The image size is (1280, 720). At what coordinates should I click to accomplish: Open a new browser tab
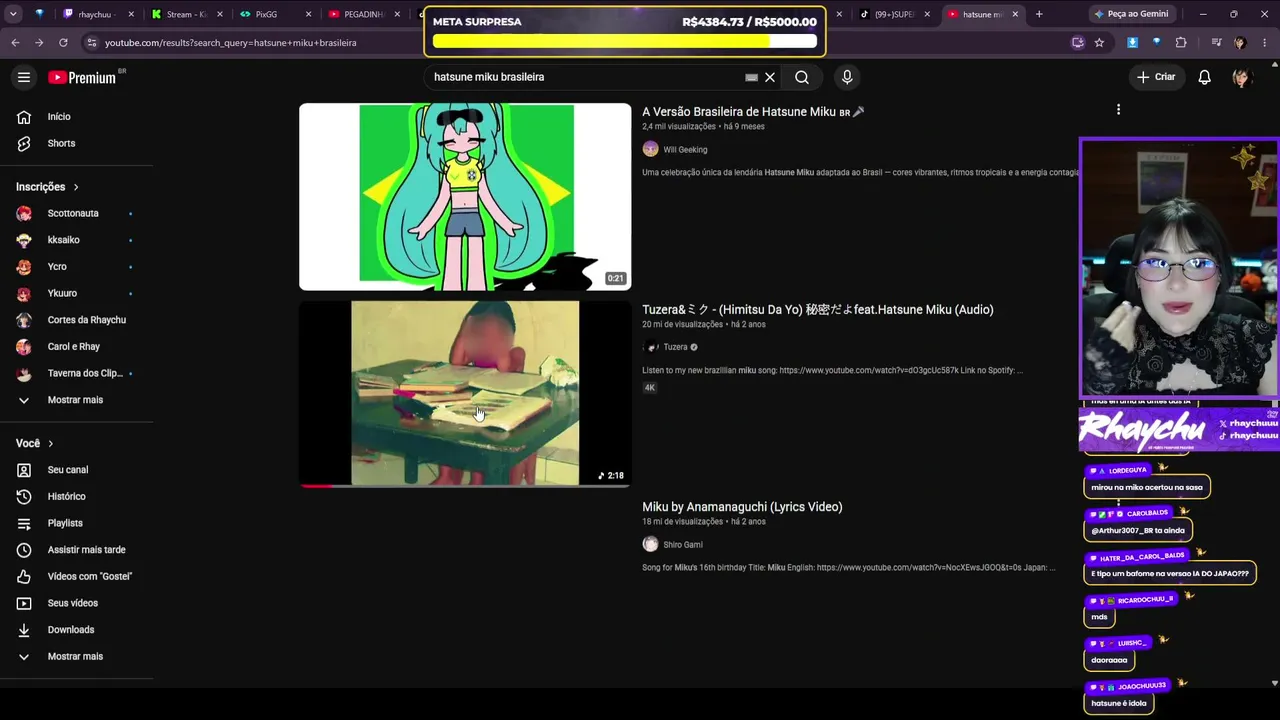[x=1039, y=14]
